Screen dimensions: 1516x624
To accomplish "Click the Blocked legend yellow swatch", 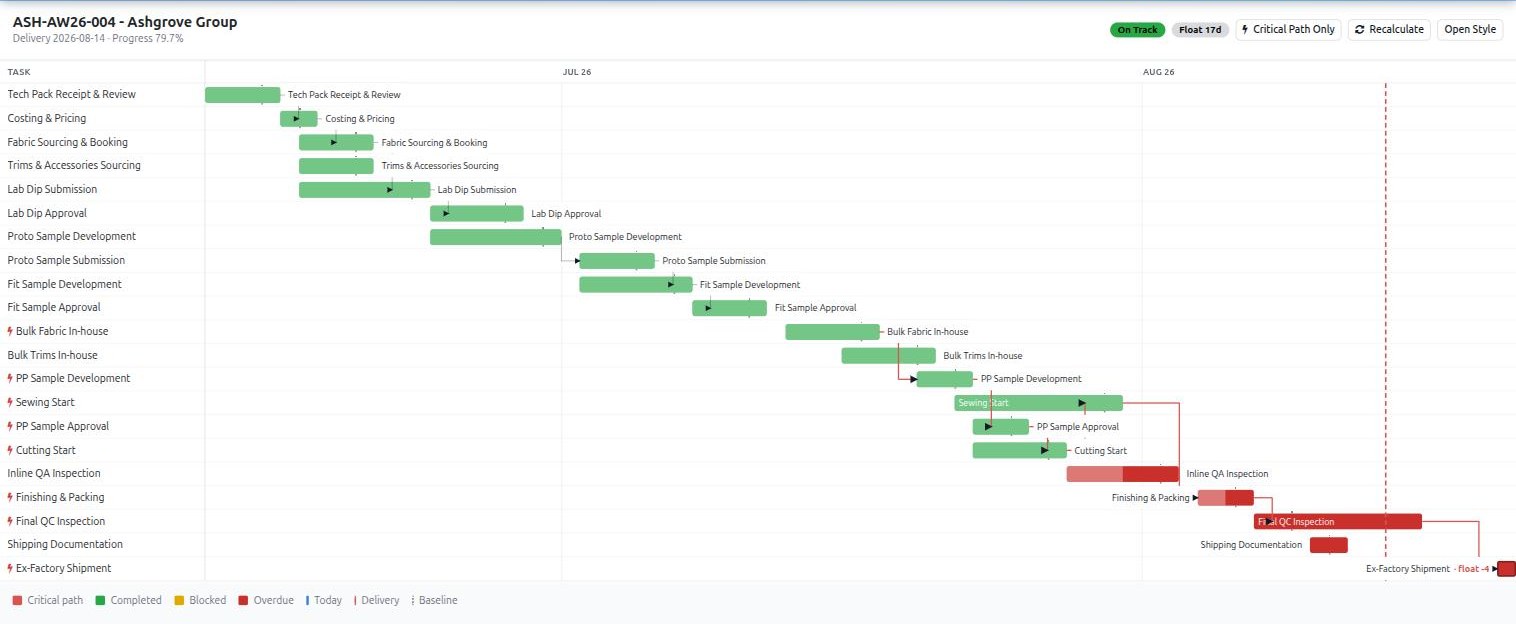I will point(179,601).
